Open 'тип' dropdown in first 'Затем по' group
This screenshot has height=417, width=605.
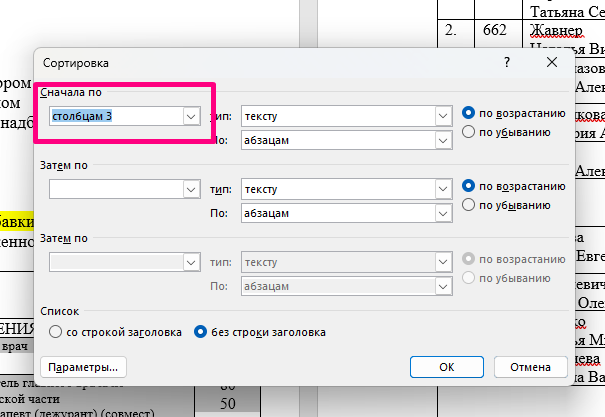pos(443,188)
